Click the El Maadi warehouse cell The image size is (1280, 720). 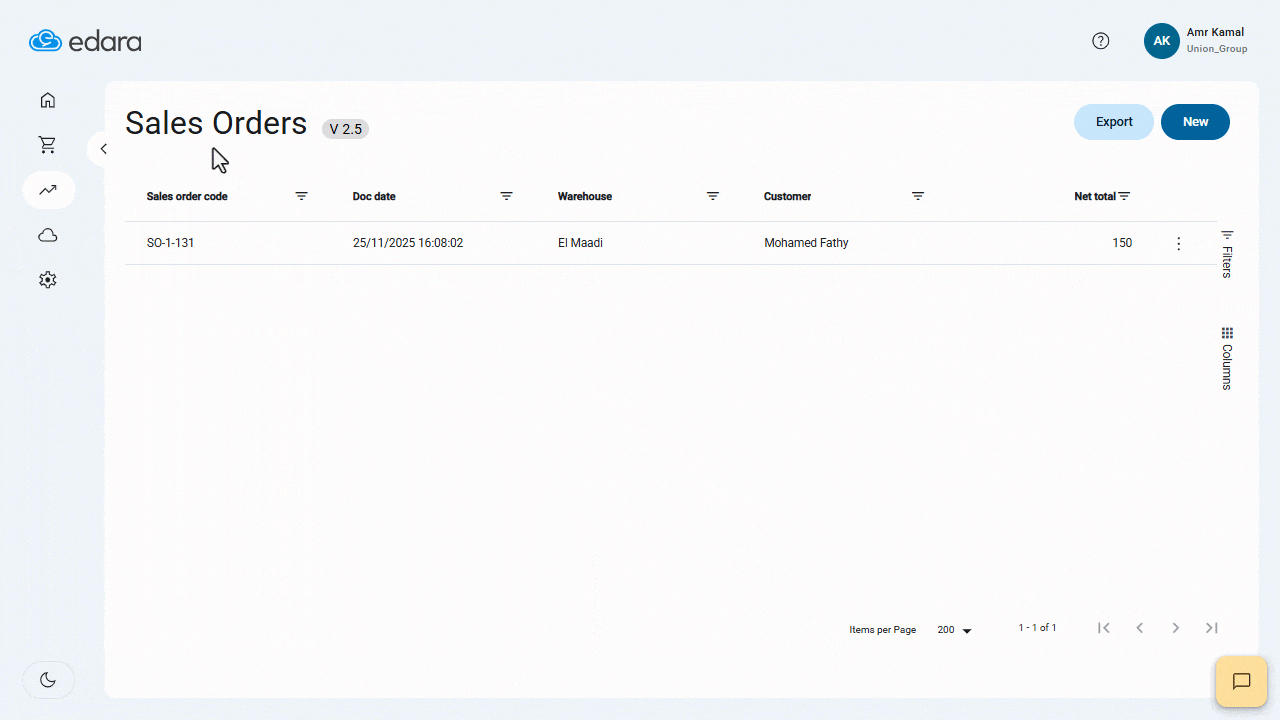point(580,243)
